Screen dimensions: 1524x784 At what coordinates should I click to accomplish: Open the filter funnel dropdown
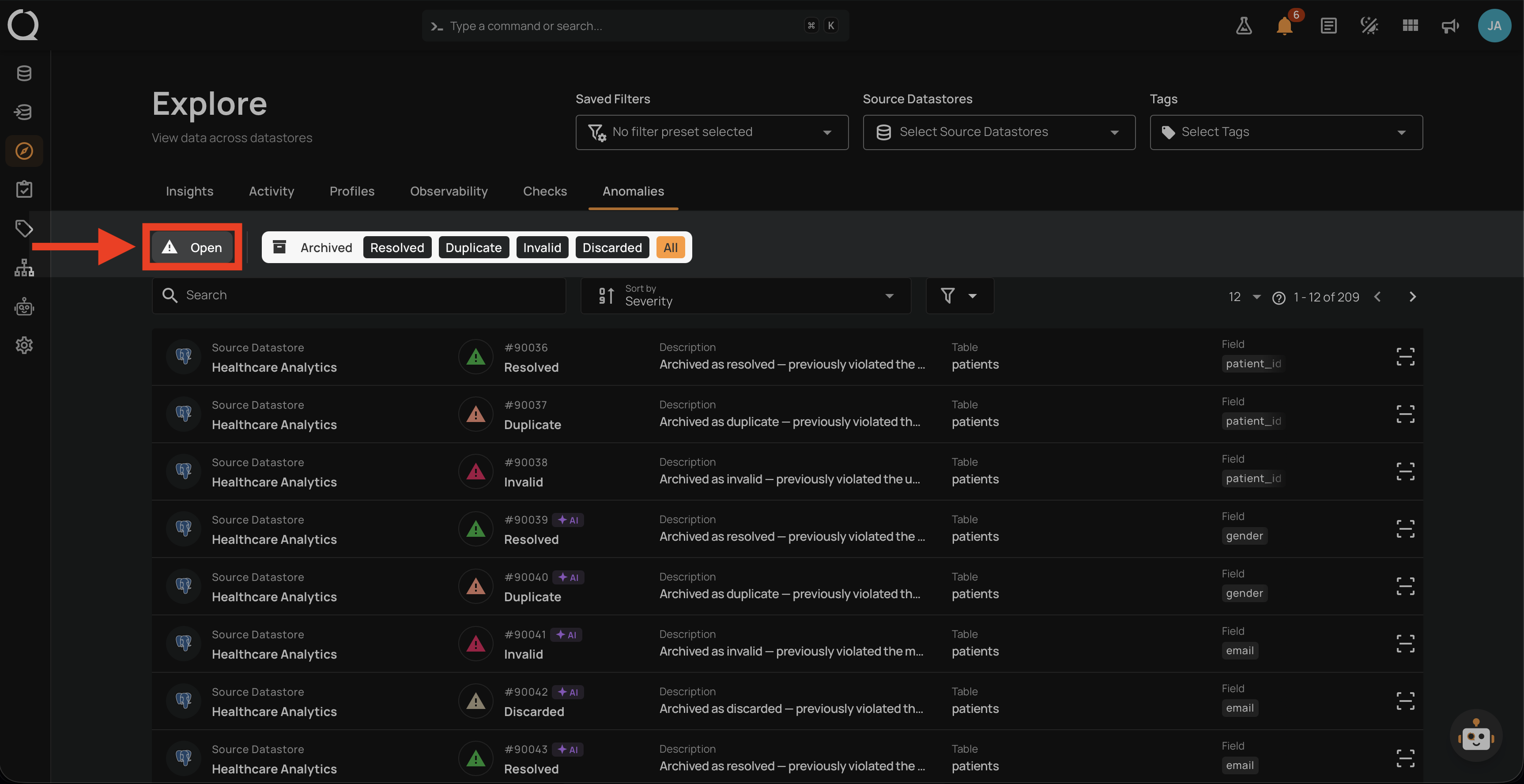click(960, 296)
